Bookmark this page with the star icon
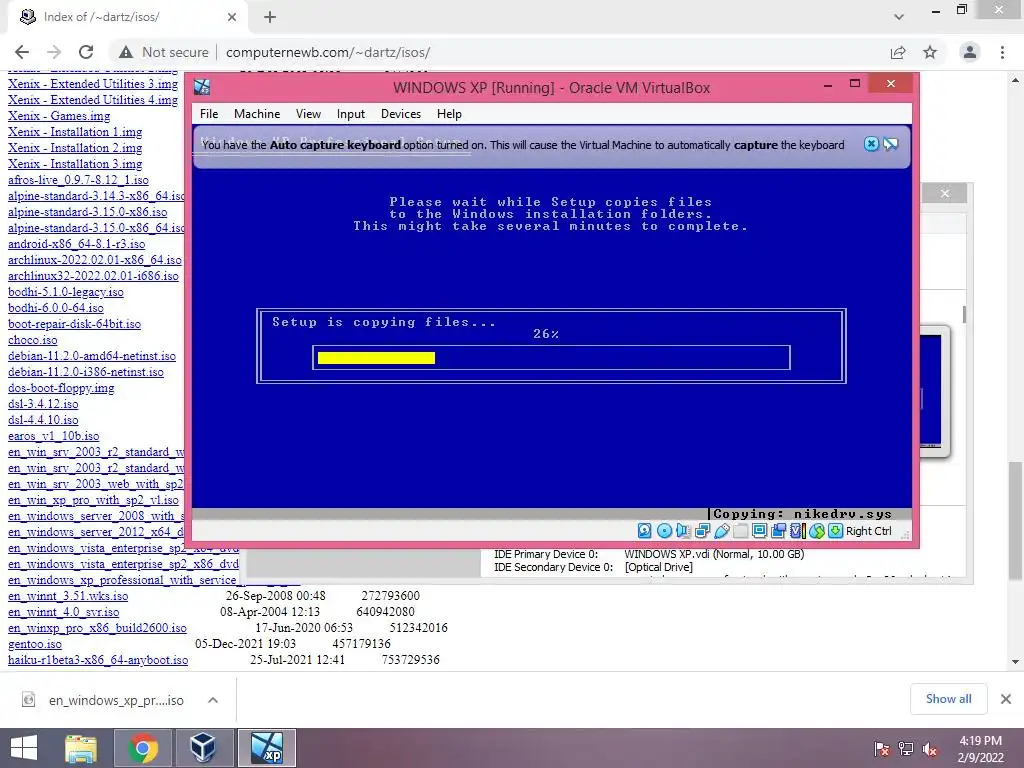This screenshot has width=1024, height=768. pyautogui.click(x=930, y=52)
